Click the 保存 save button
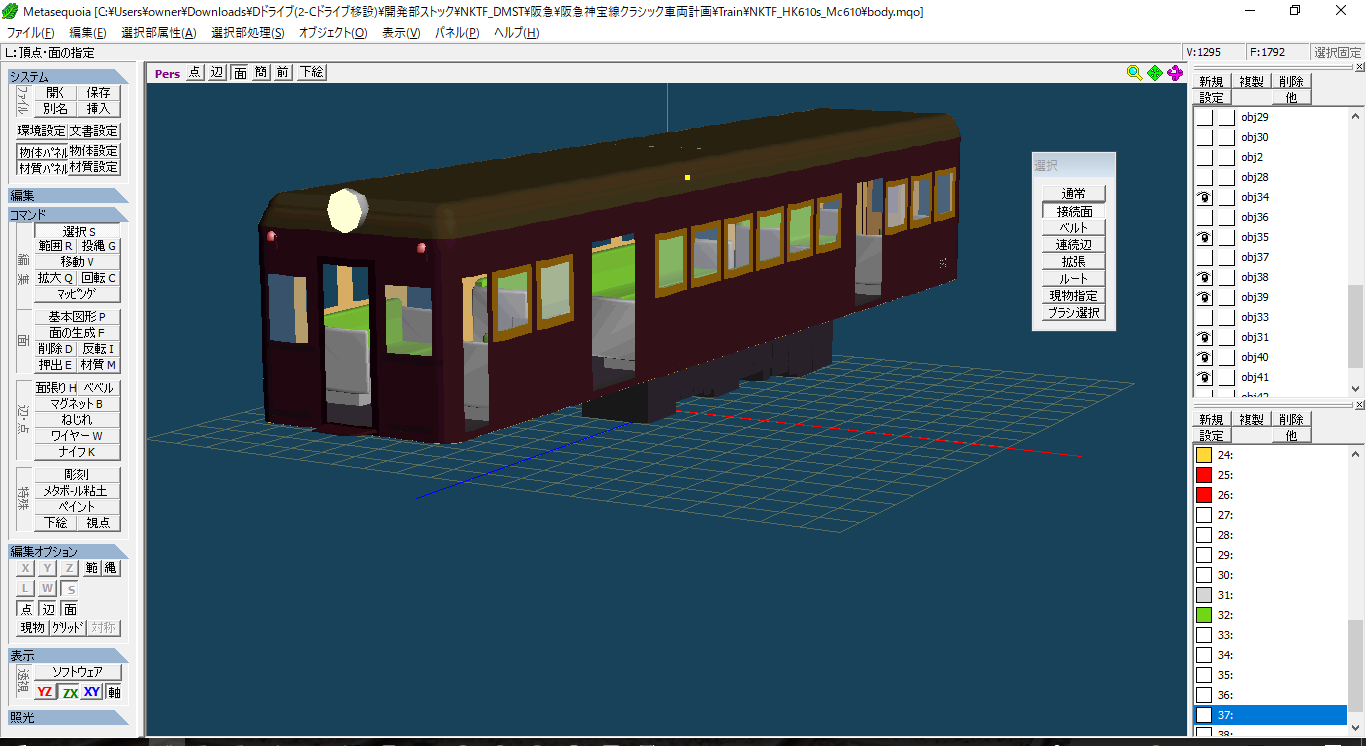 pyautogui.click(x=98, y=93)
